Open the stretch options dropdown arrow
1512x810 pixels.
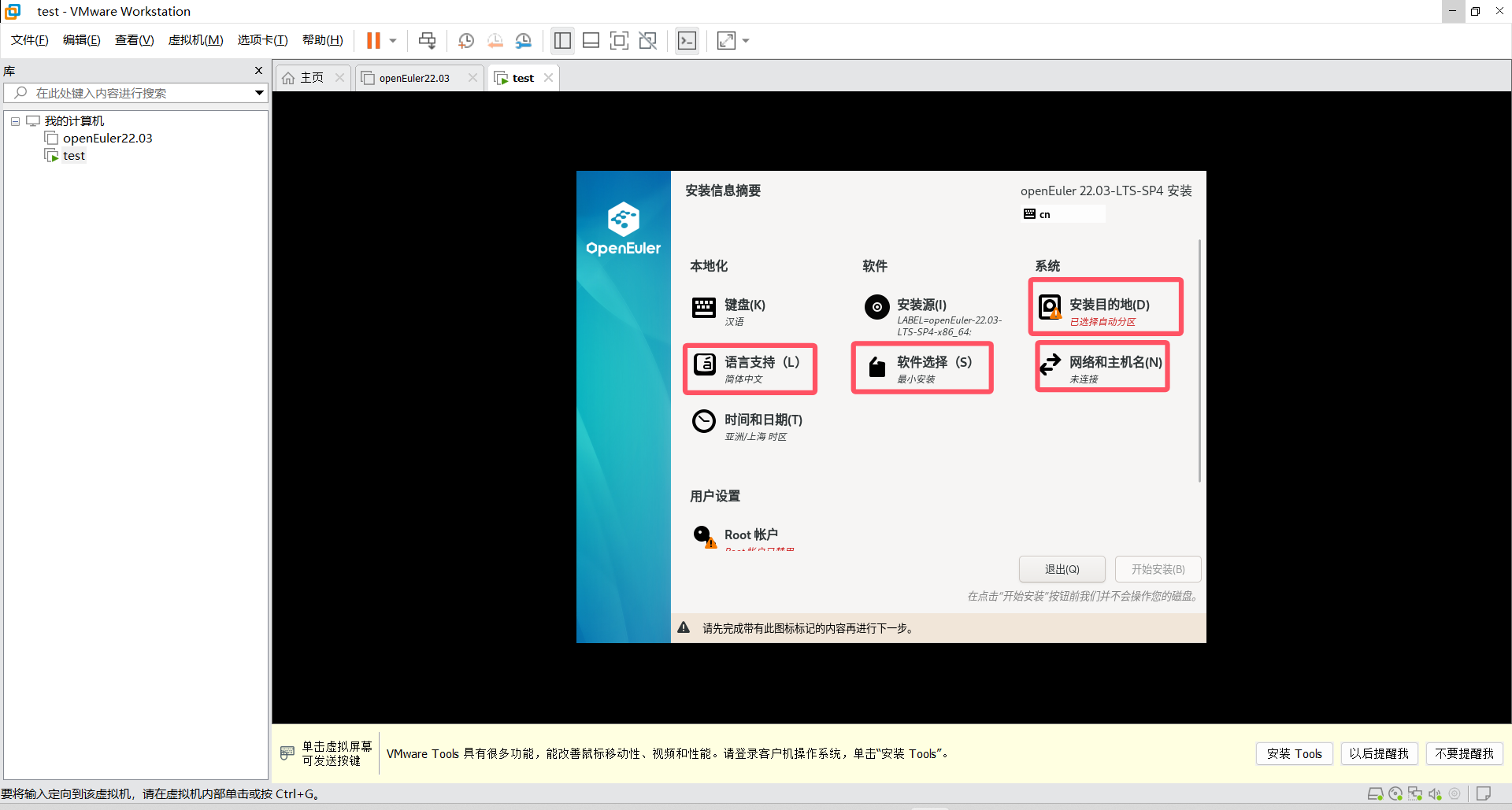(746, 40)
